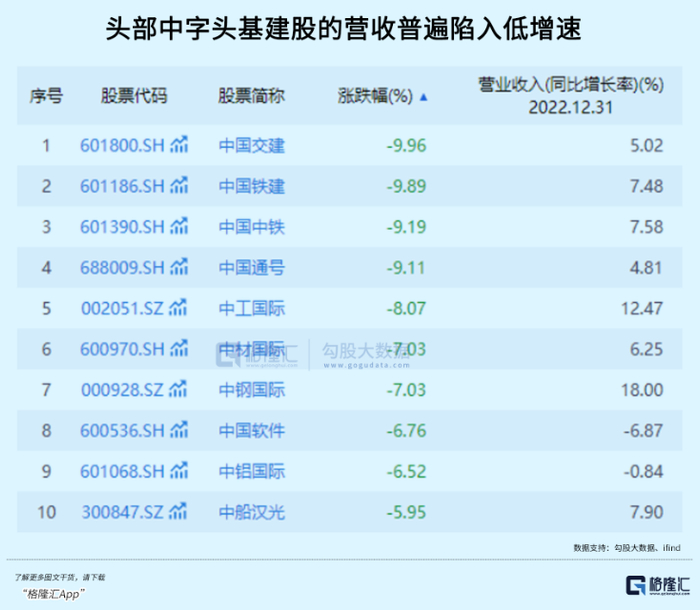The image size is (700, 610).
Task: Click the 涨跌幅(%) column header
Action: click(375, 96)
